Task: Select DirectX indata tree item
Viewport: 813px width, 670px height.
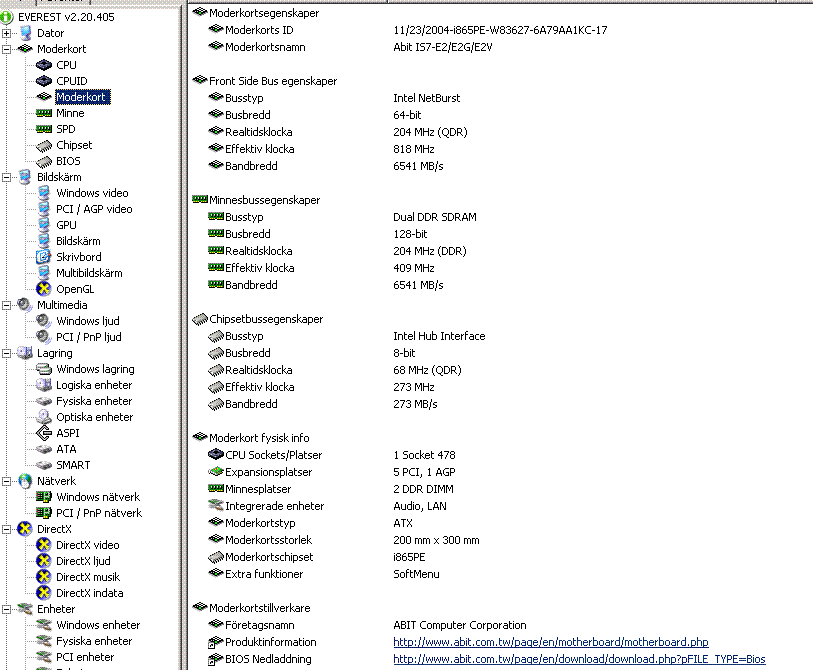Action: [89, 593]
